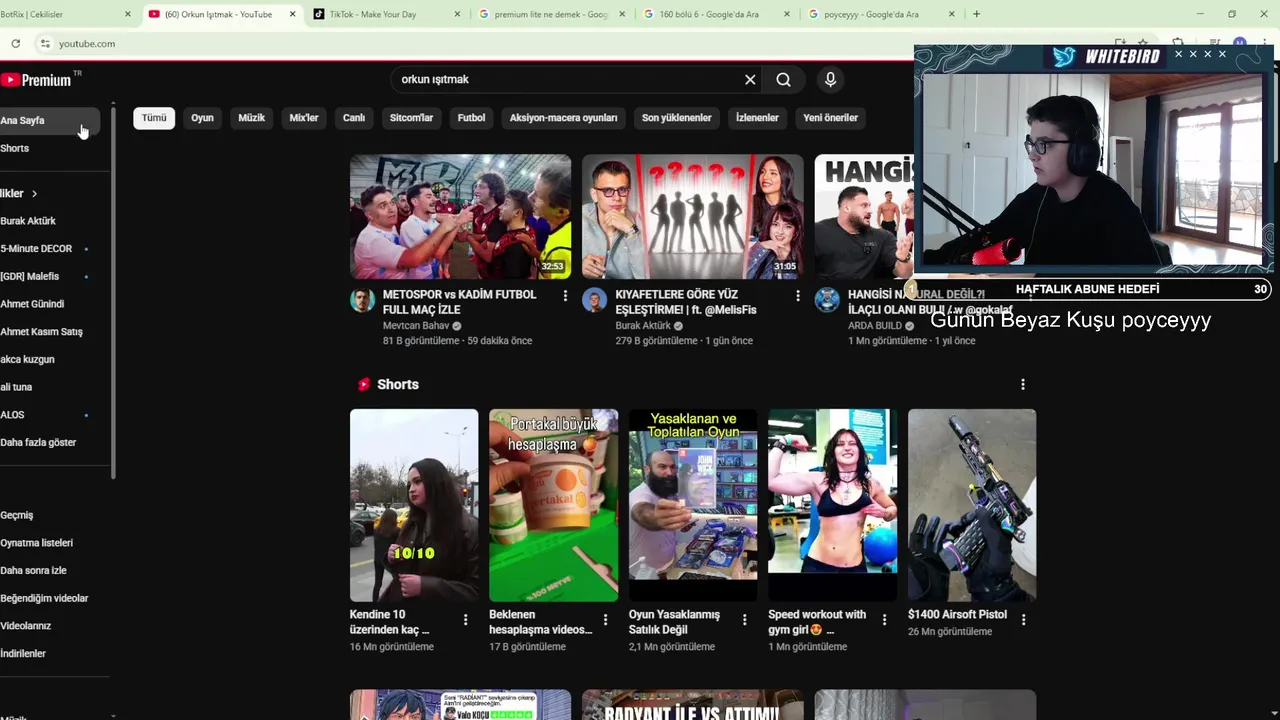Play the KIYAFETLERE GÖRE YÜZ EŞLEŞTİRME thumbnail
This screenshot has height=720, width=1280.
tap(692, 216)
